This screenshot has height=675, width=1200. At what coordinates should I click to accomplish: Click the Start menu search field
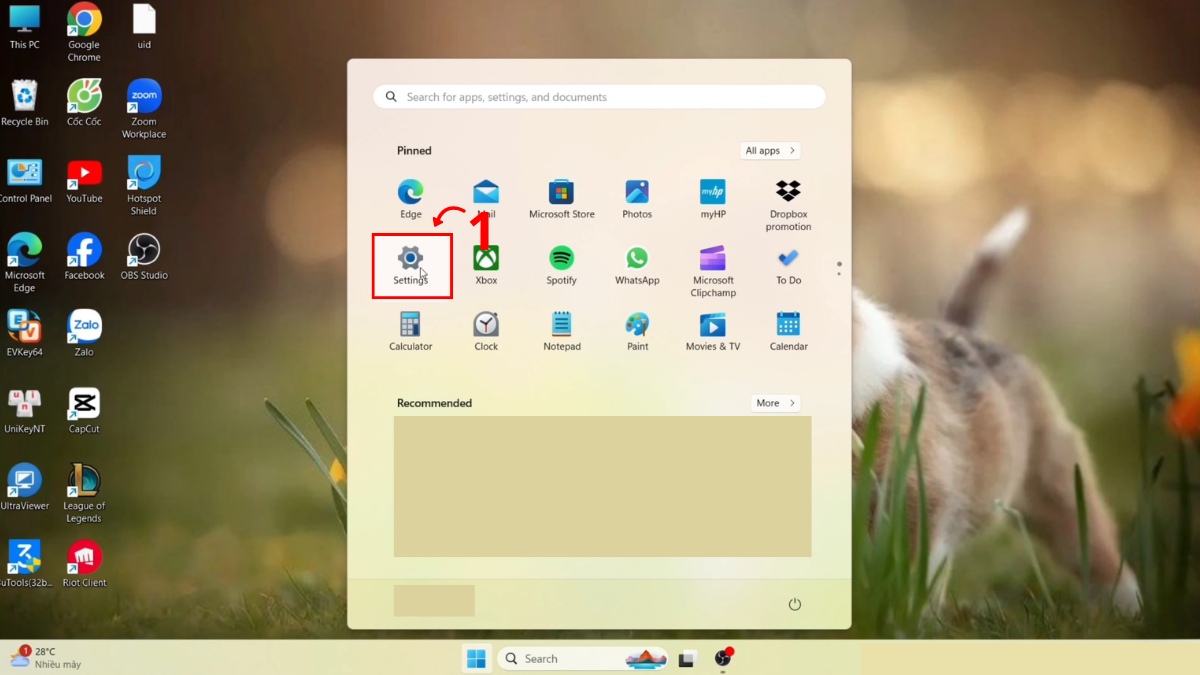600,97
